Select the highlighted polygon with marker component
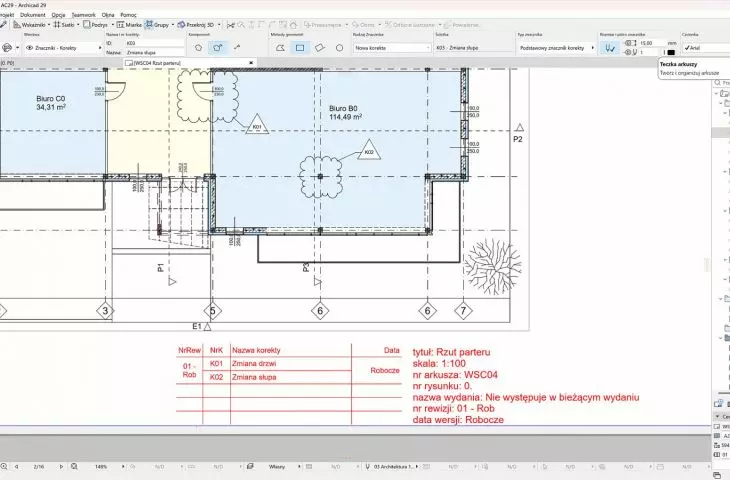730x480 pixels. coord(217,47)
